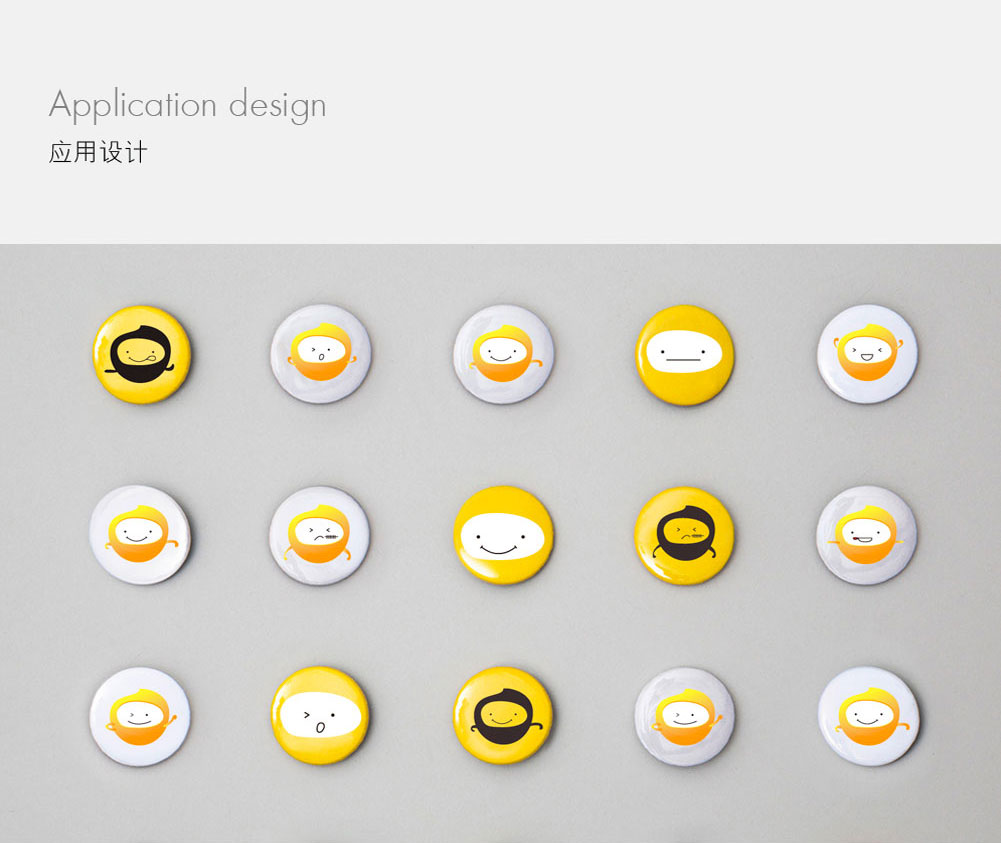The width and height of the screenshot is (1001, 843).
Task: Click the black-hooded smiling character on yellow badge
Action: (503, 715)
